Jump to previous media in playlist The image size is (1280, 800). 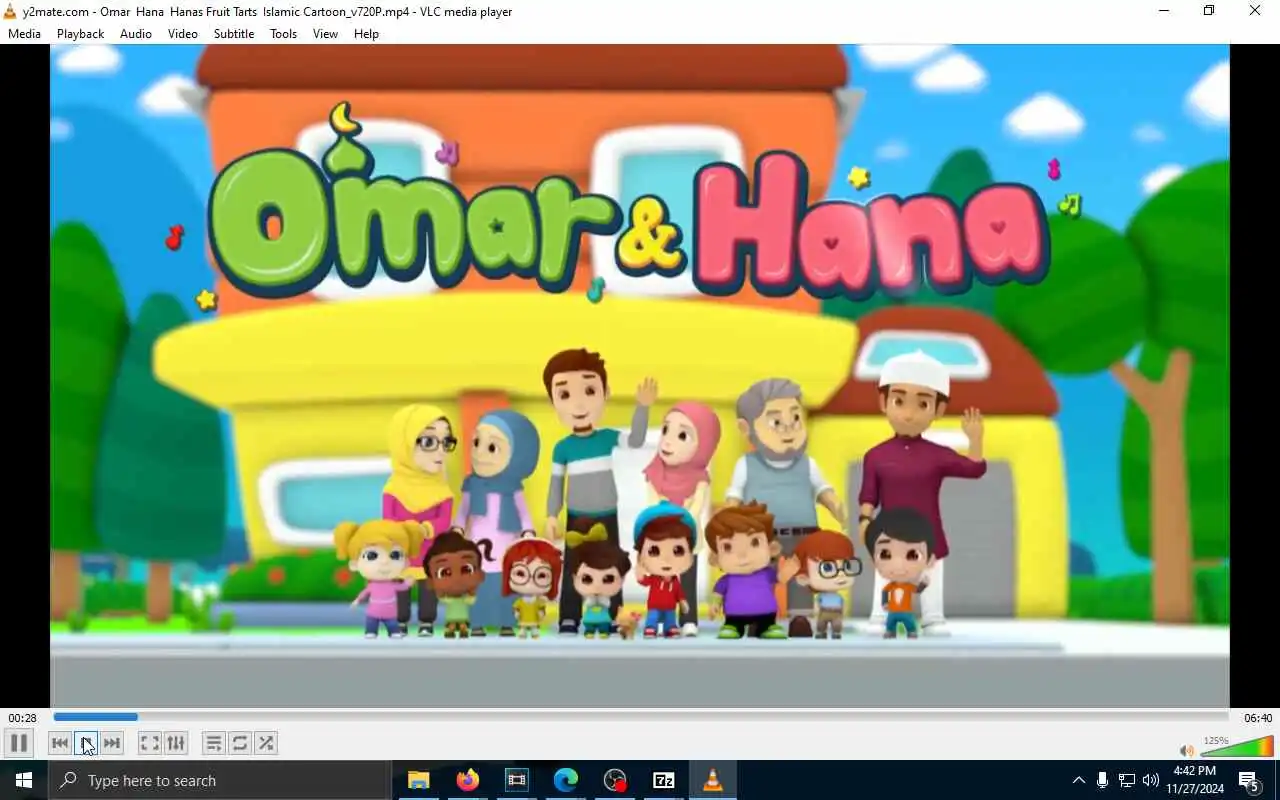60,743
